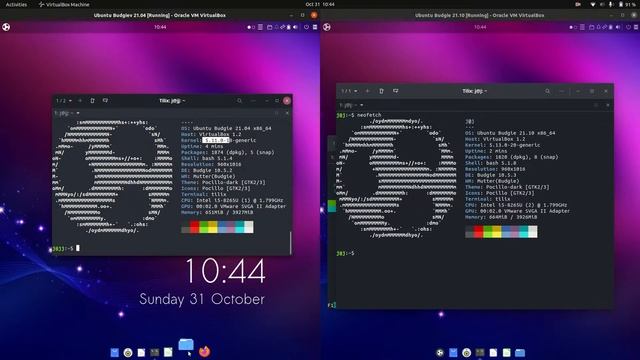Close the terminal pane in left Tilix
The height and width of the screenshot is (360, 640).
click(x=287, y=113)
